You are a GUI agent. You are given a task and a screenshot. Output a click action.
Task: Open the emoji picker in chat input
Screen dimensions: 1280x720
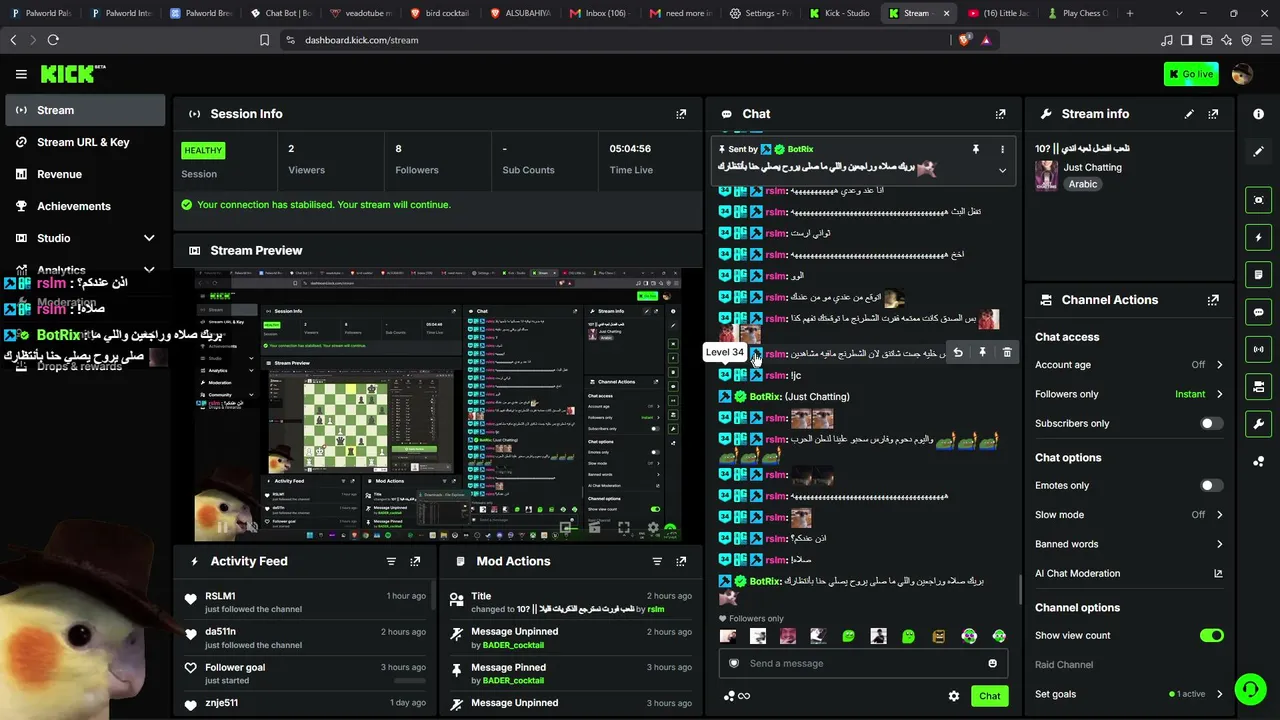pos(992,663)
